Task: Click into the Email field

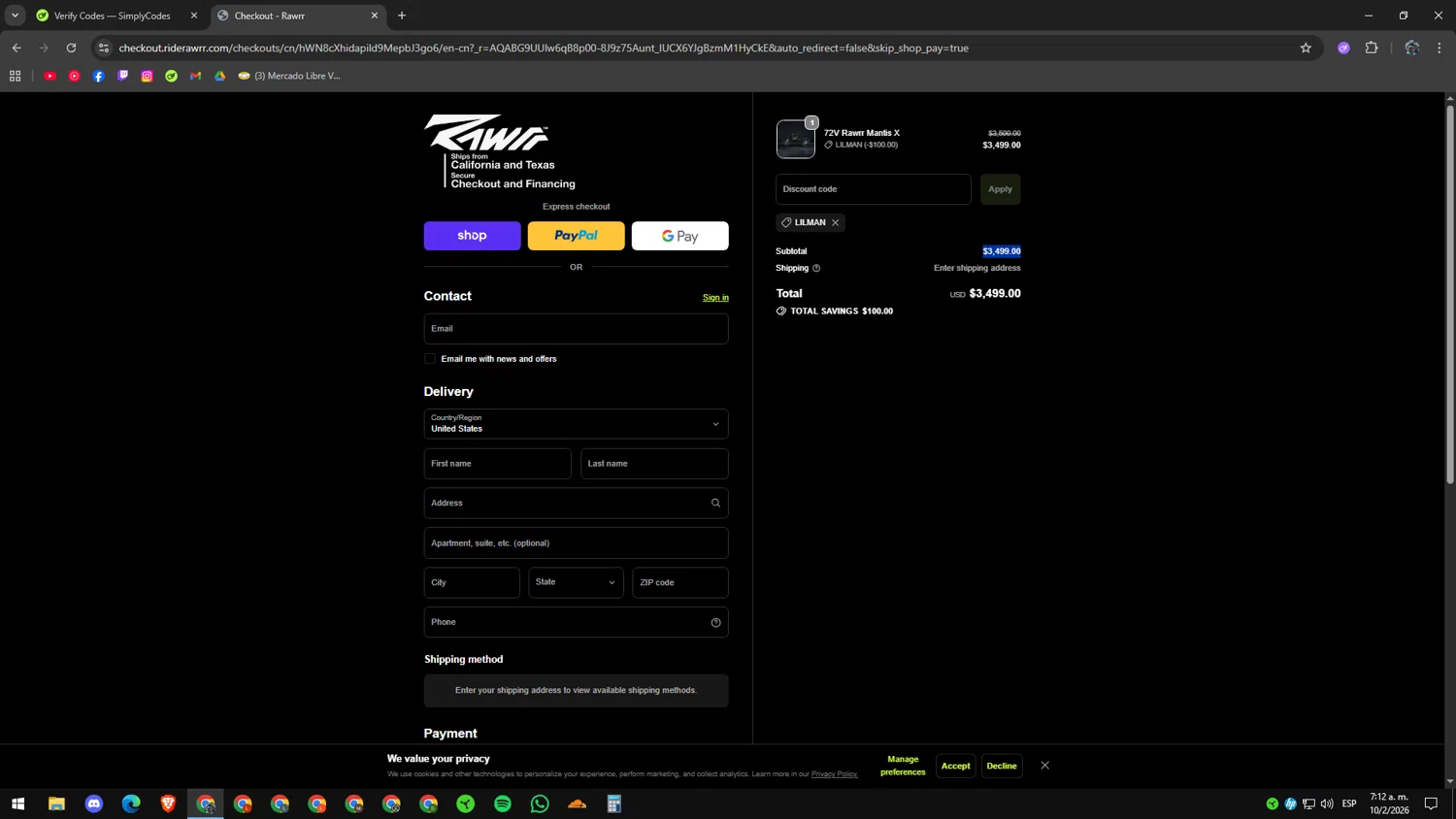Action: pyautogui.click(x=577, y=329)
